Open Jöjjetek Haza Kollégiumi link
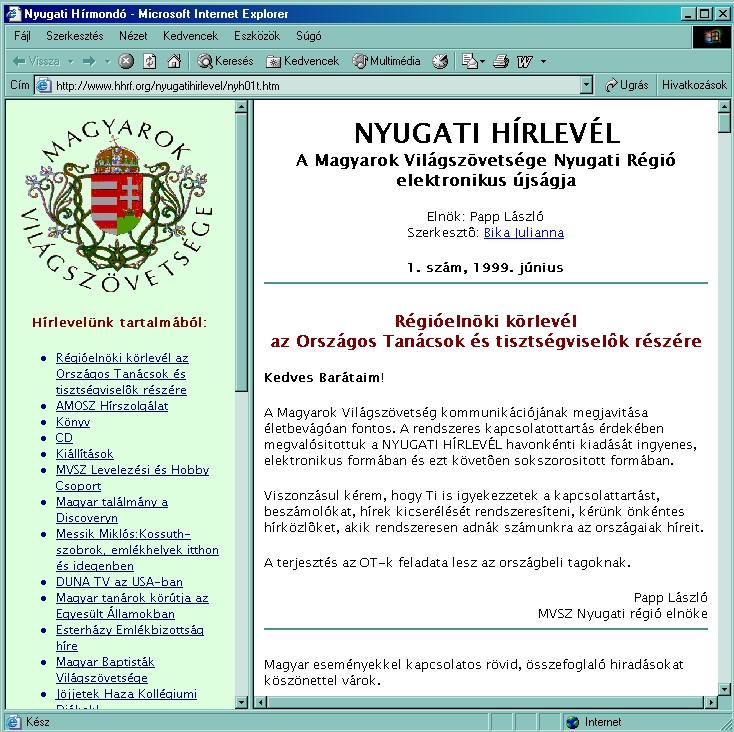 coord(126,694)
